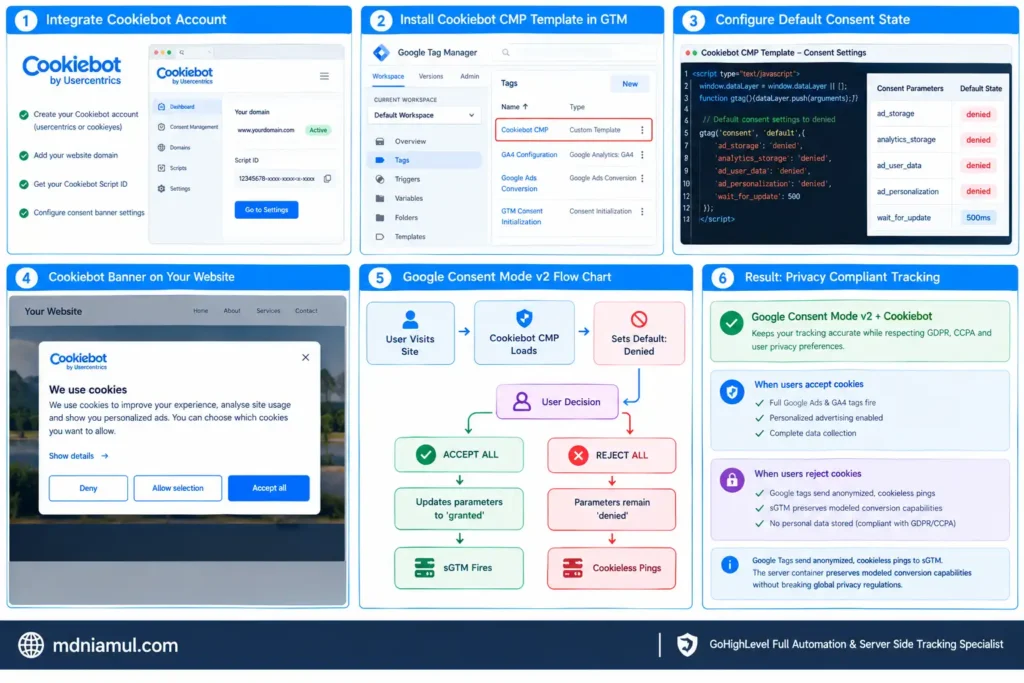Click the User Decision person icon

tap(521, 401)
